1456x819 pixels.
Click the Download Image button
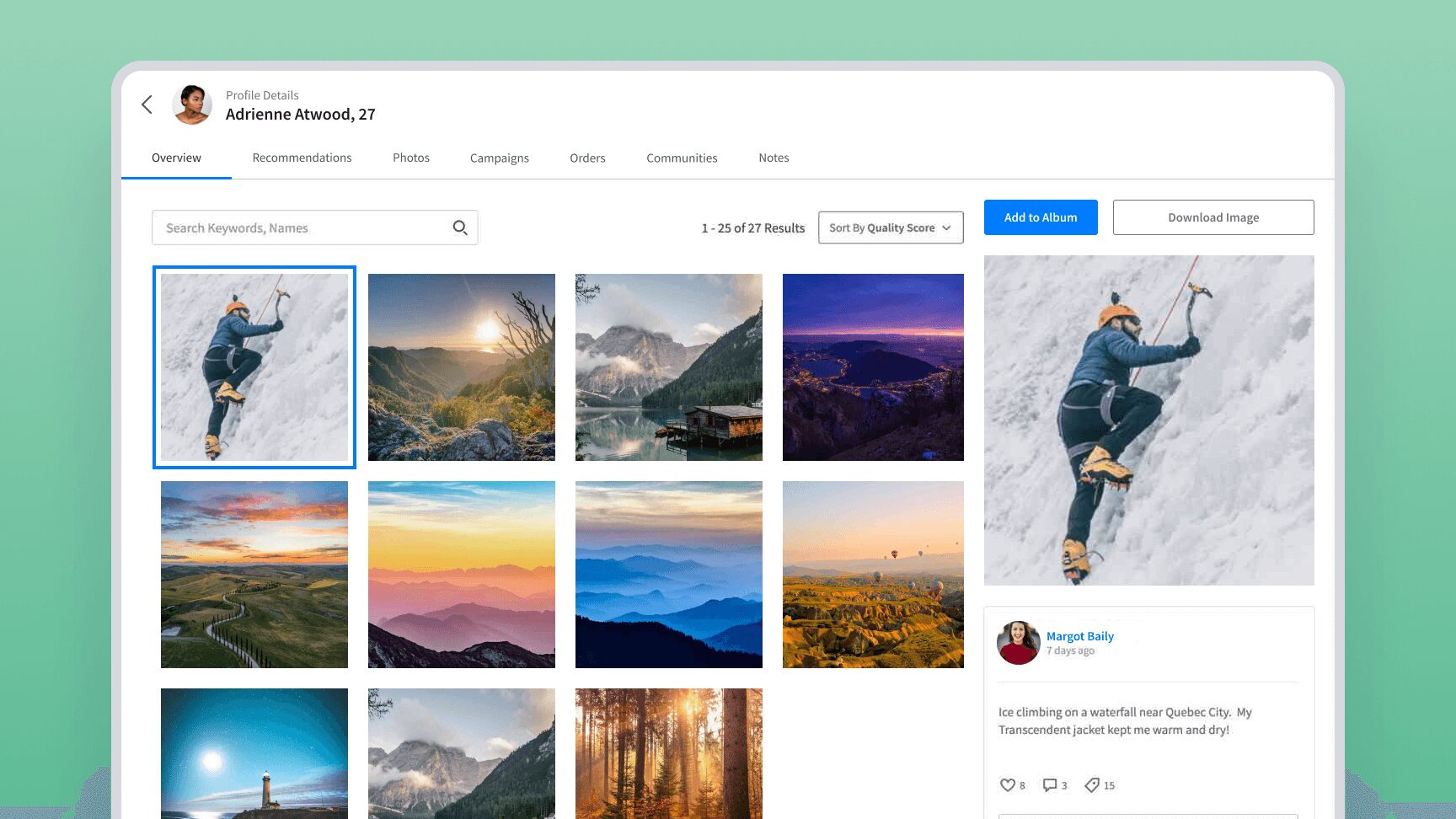pyautogui.click(x=1213, y=217)
